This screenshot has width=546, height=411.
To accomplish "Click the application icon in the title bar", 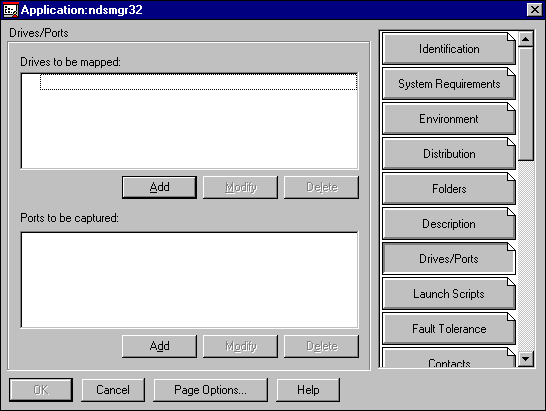I will [x=10, y=9].
